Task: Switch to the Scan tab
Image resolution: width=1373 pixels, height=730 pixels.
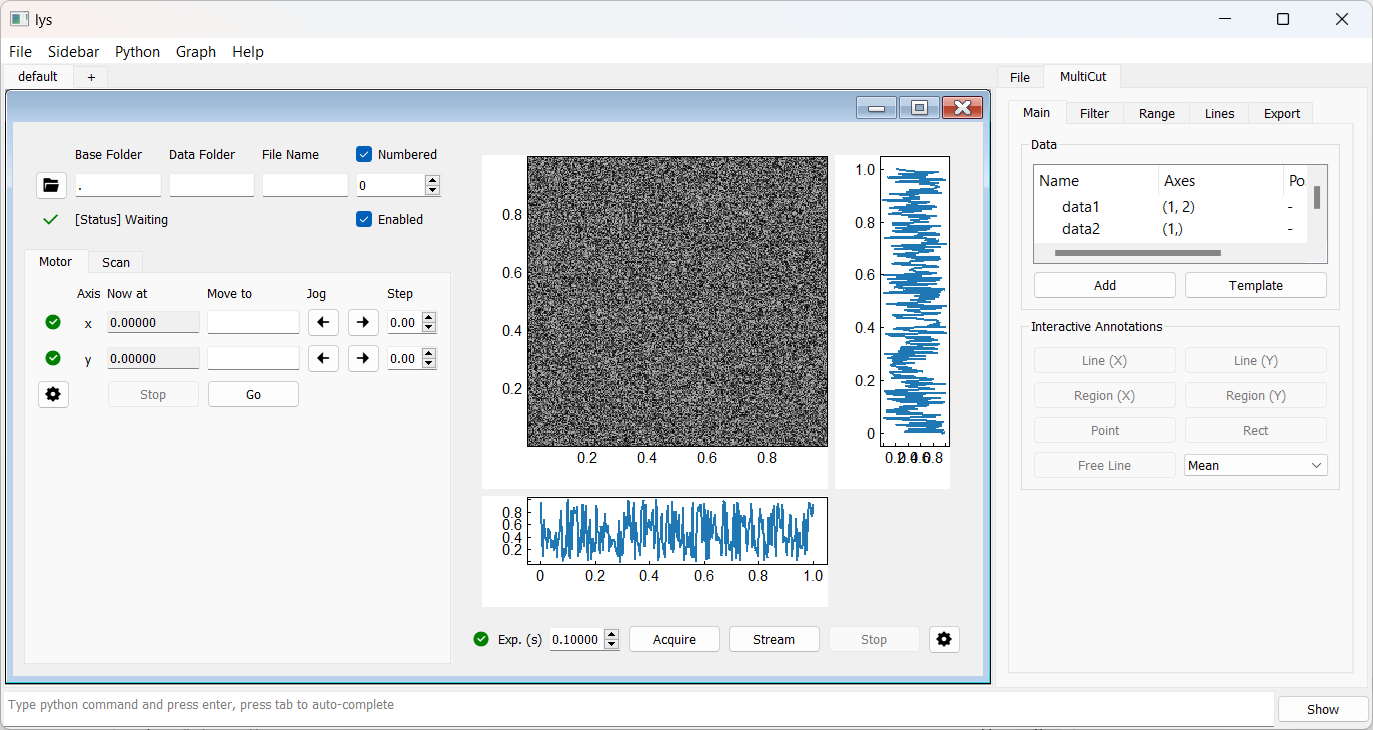Action: [x=116, y=262]
